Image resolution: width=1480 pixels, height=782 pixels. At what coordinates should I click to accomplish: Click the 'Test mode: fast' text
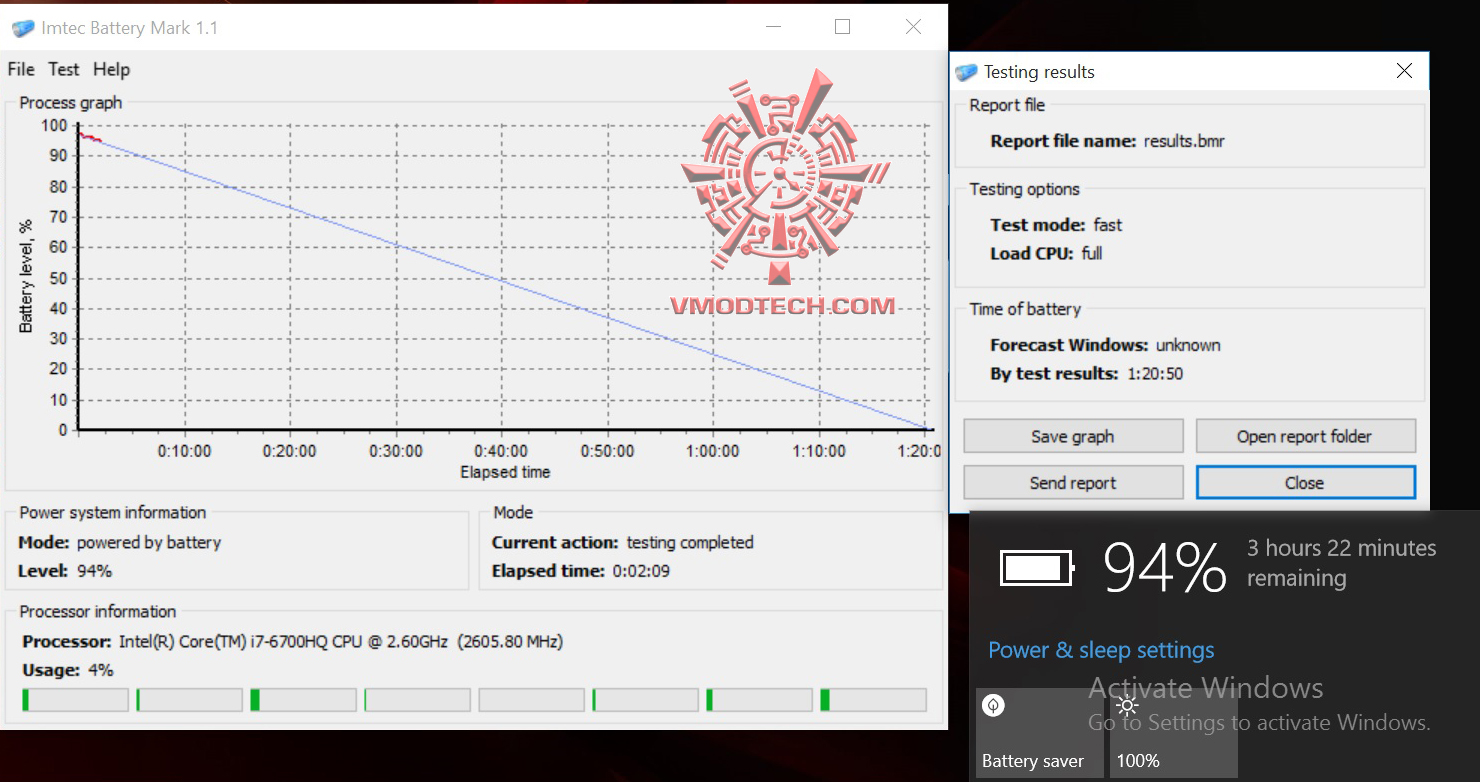1056,225
